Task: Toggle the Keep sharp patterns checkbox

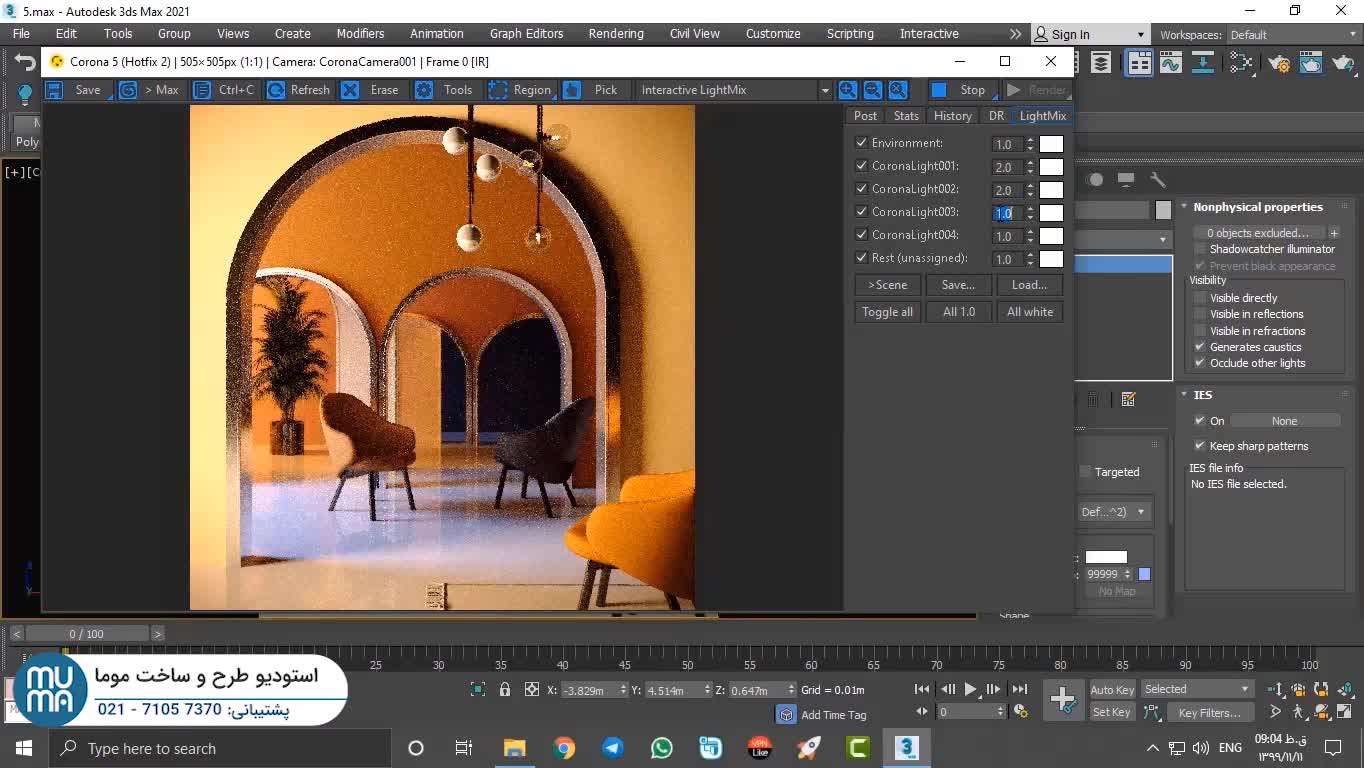Action: pyautogui.click(x=1200, y=446)
